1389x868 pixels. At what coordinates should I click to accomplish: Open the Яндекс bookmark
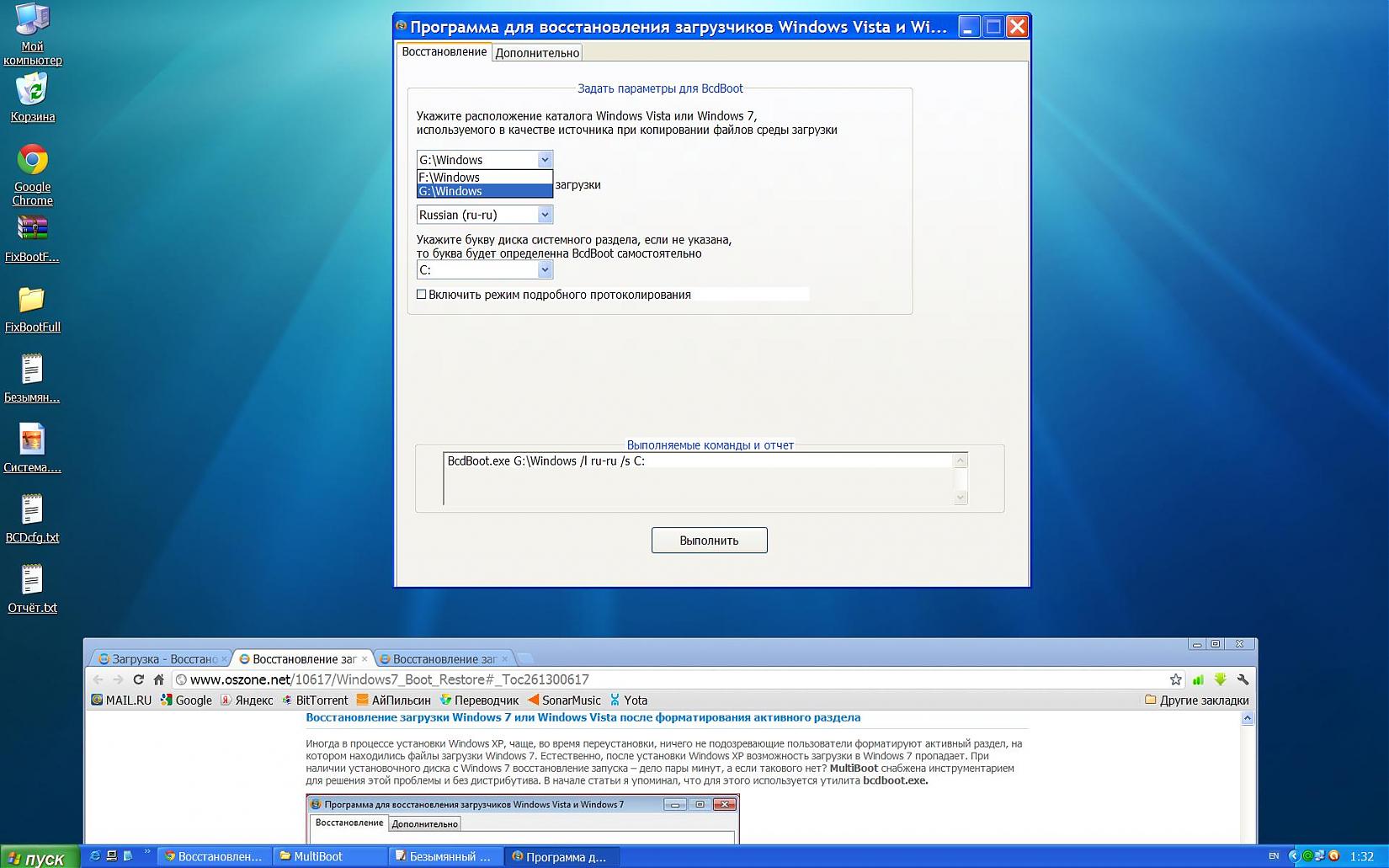tap(246, 700)
